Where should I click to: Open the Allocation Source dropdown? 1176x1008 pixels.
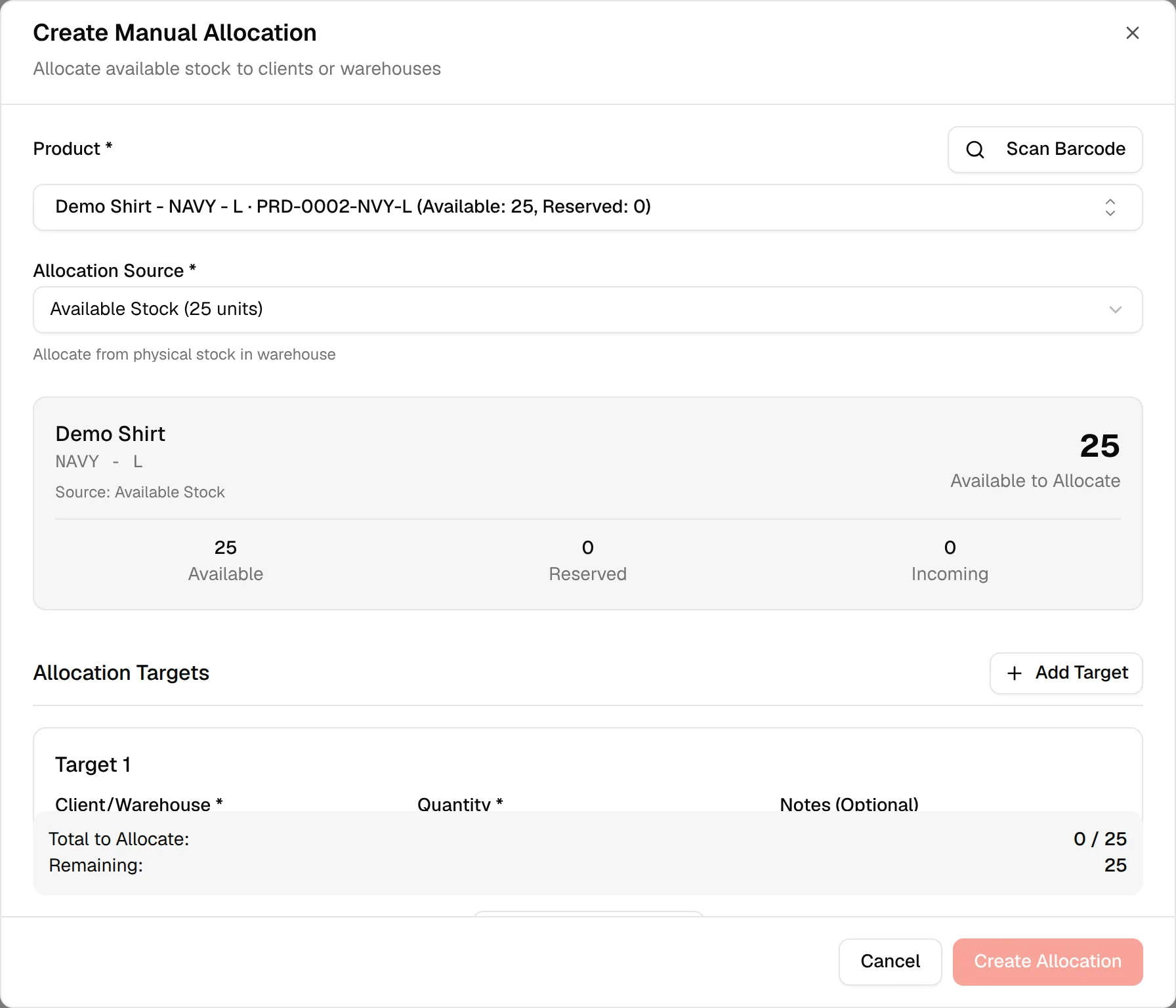coord(587,310)
